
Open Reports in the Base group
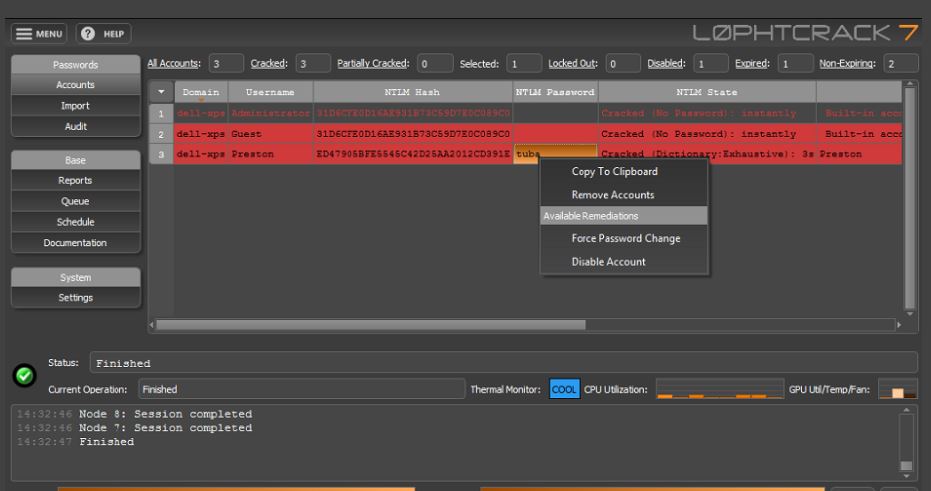(75, 180)
